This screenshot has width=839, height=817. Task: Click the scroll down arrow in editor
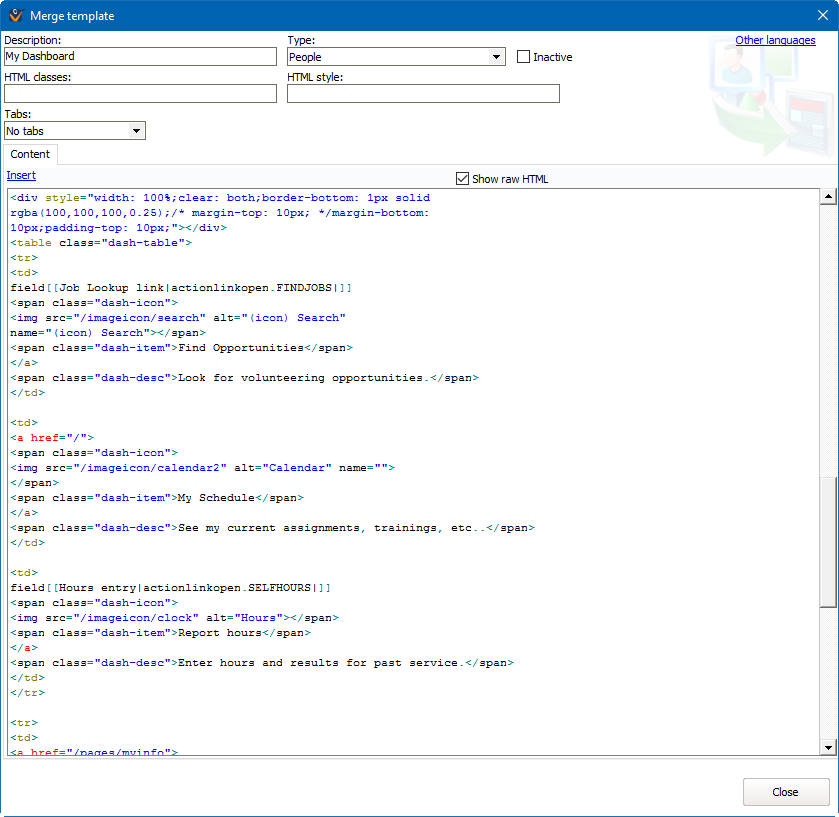827,747
